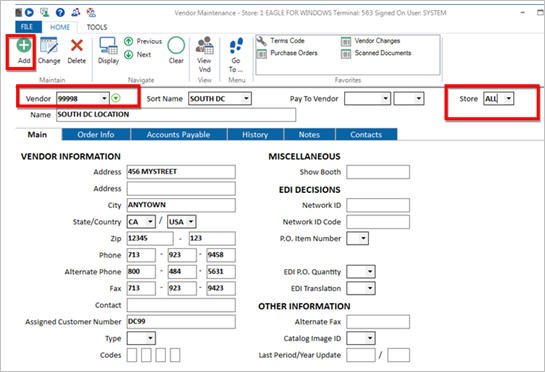Click the blue play icon in title bar
The height and width of the screenshot is (372, 545).
tap(30, 13)
